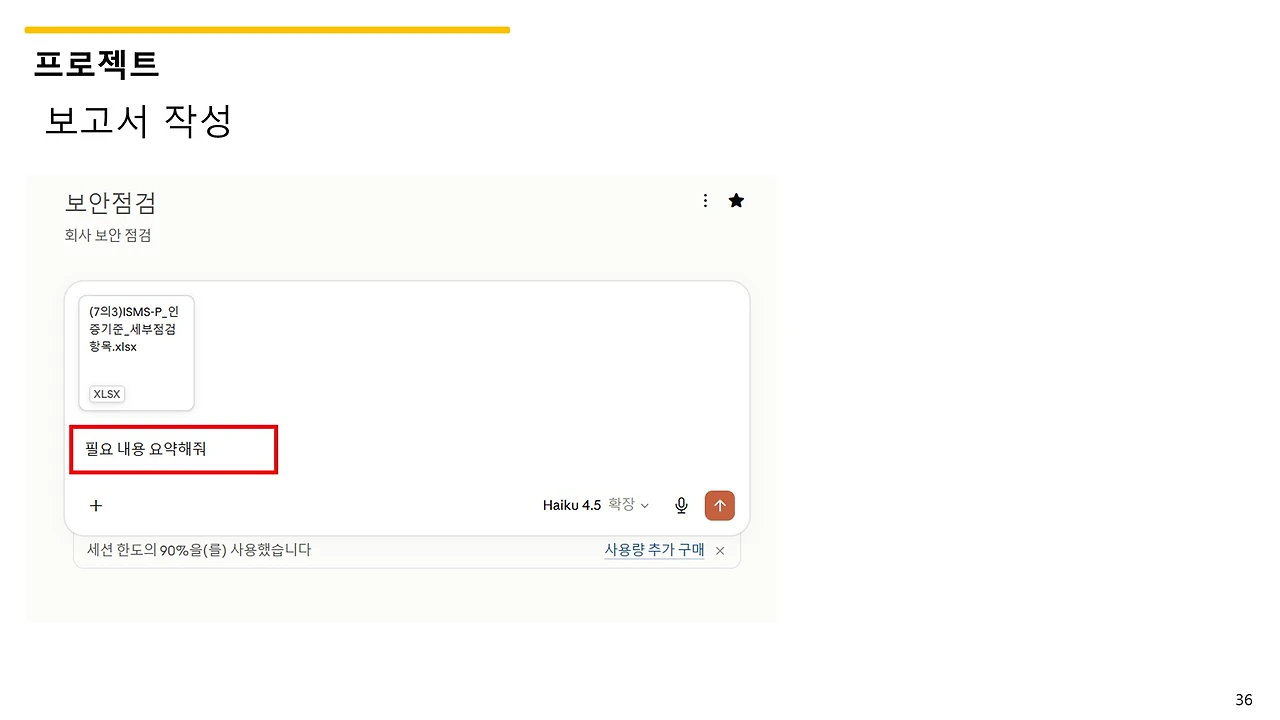Expand the chevron beside 확장
The width and height of the screenshot is (1280, 720).
point(644,506)
